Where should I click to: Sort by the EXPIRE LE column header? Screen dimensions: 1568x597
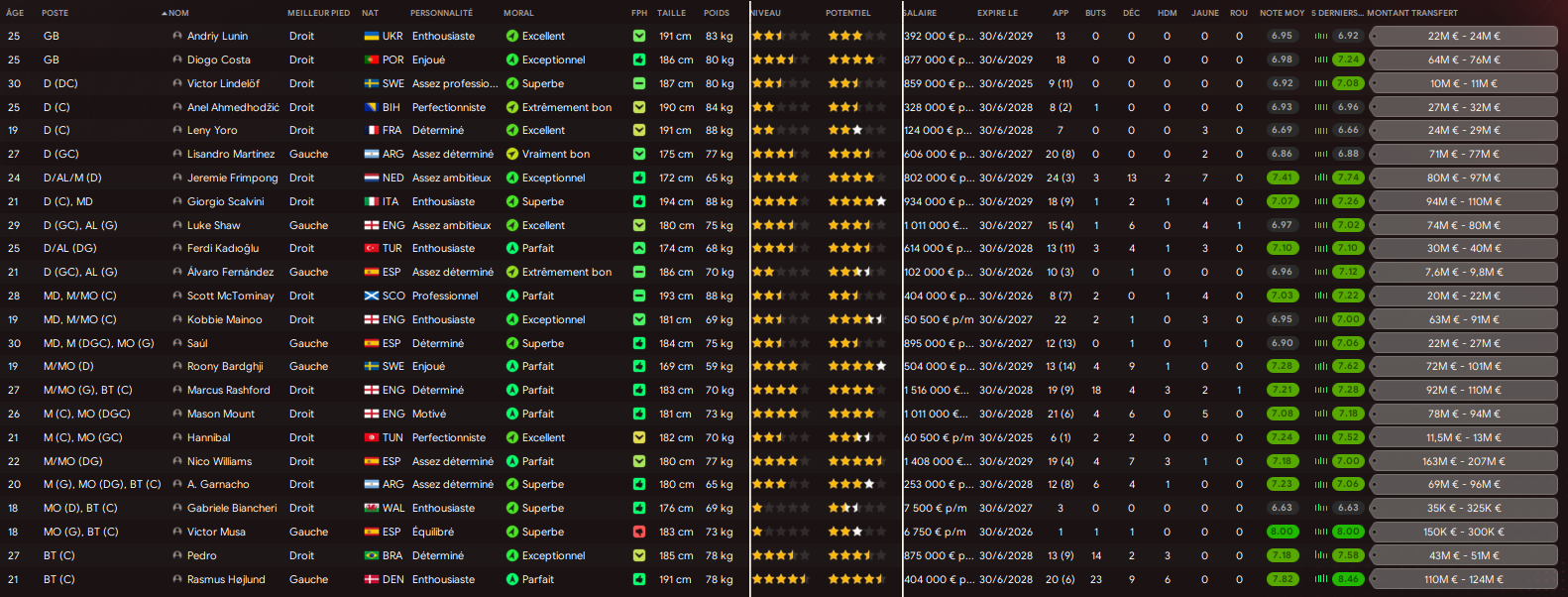point(997,13)
